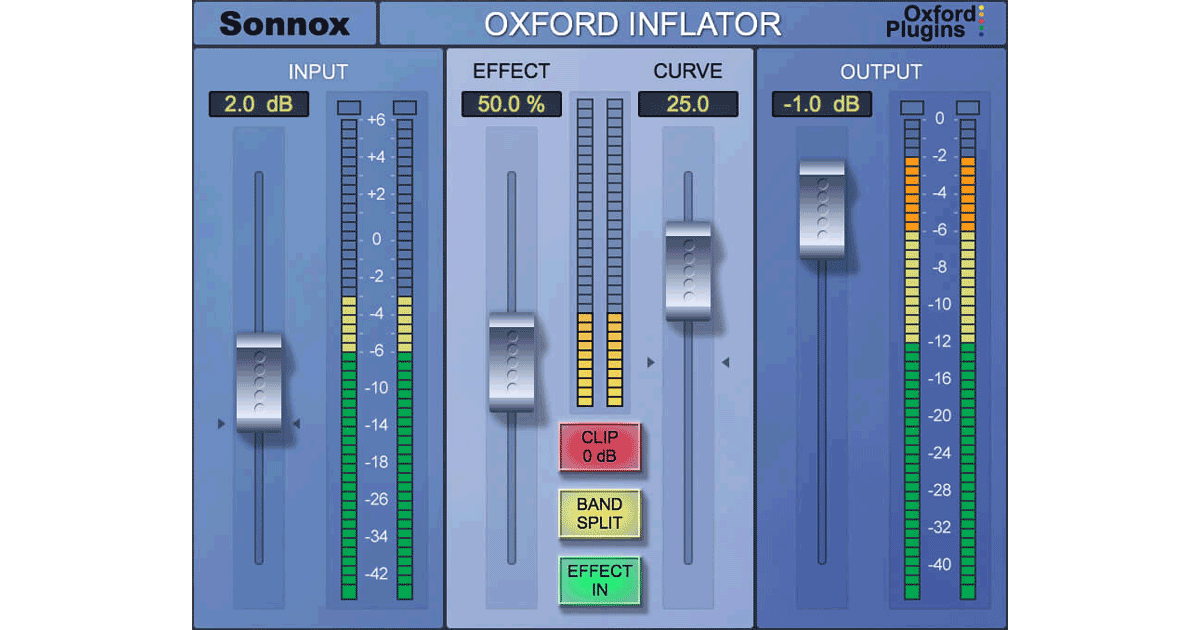Click left arrow marker beside INPUT fader
Viewport: 1200px width, 630px height.
pyautogui.click(x=219, y=423)
